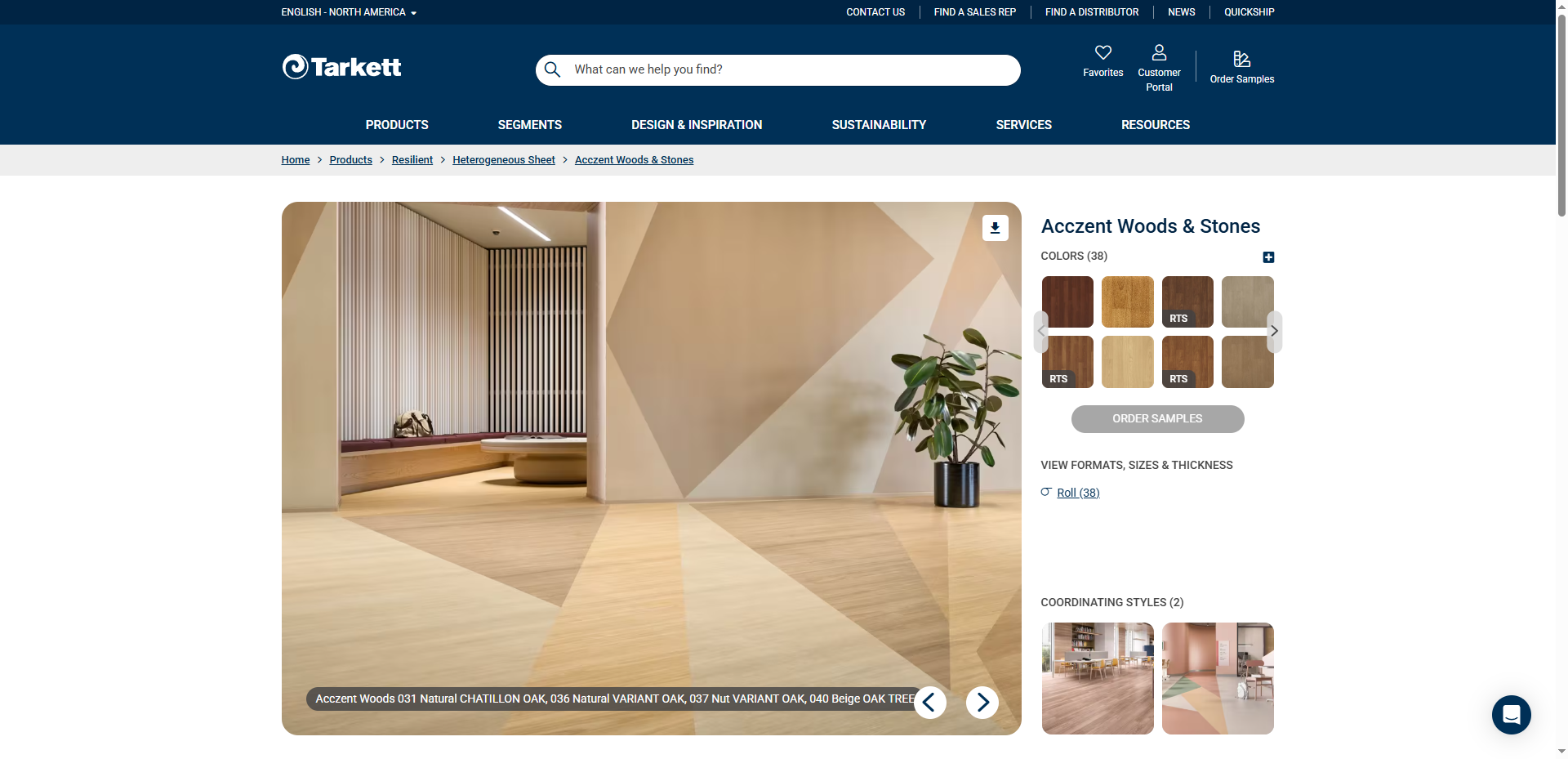
Task: Click the ORDER SAMPLES button
Action: [1157, 419]
